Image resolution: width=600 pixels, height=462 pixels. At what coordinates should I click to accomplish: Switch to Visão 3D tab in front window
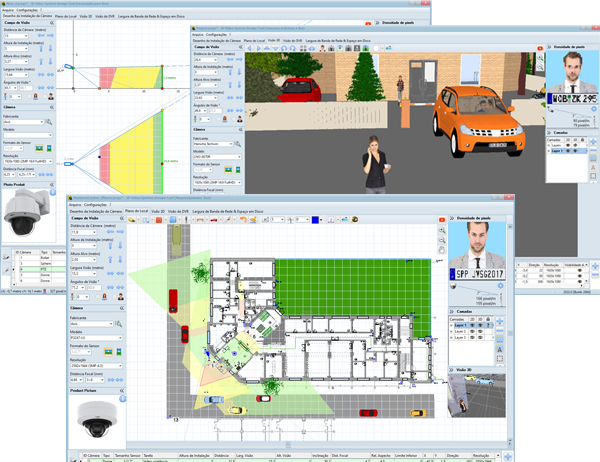click(158, 211)
